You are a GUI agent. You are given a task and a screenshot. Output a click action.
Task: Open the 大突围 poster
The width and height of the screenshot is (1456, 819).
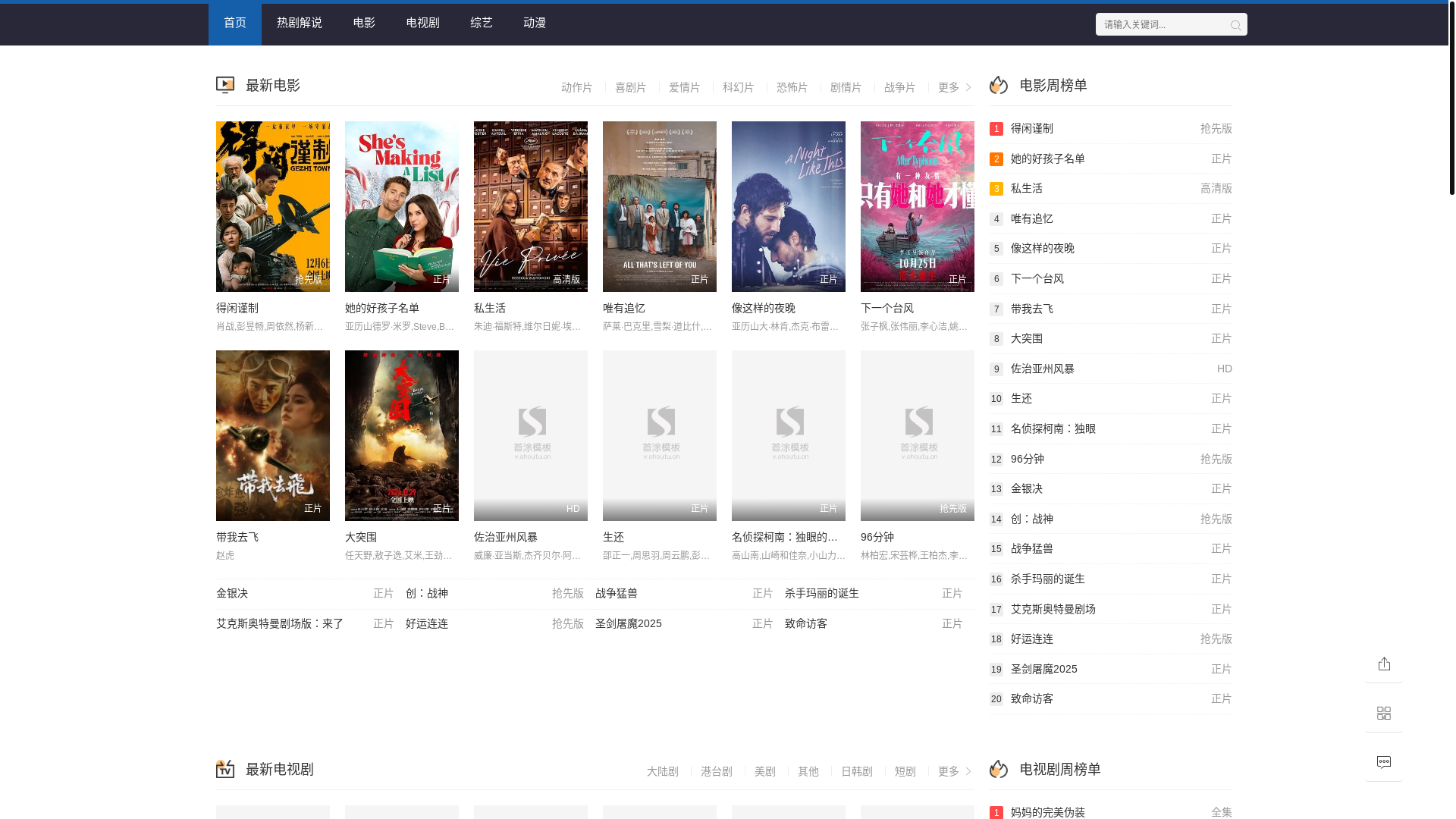tap(402, 435)
